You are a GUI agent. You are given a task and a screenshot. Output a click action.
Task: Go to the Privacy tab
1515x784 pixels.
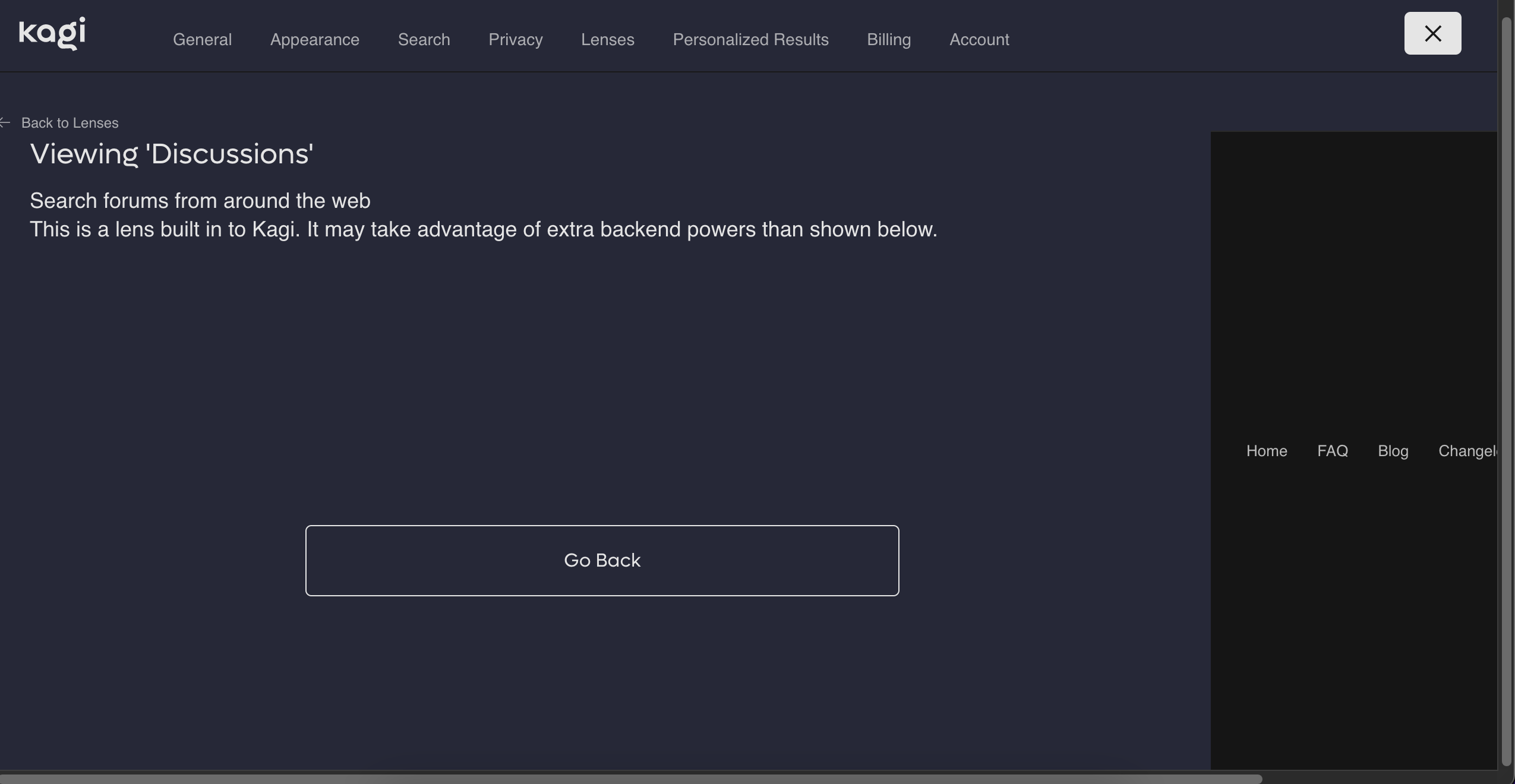click(x=515, y=40)
